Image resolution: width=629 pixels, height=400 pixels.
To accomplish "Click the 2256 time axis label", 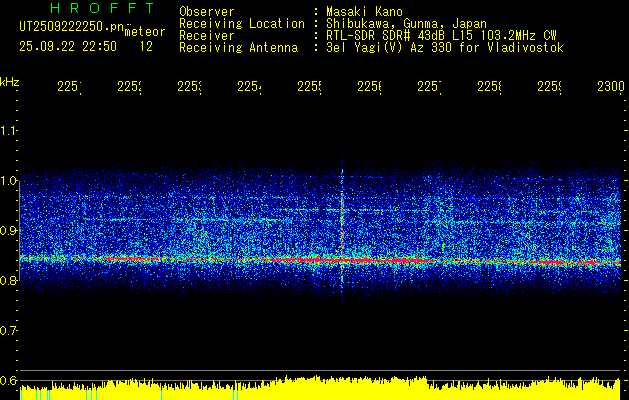I will (369, 86).
